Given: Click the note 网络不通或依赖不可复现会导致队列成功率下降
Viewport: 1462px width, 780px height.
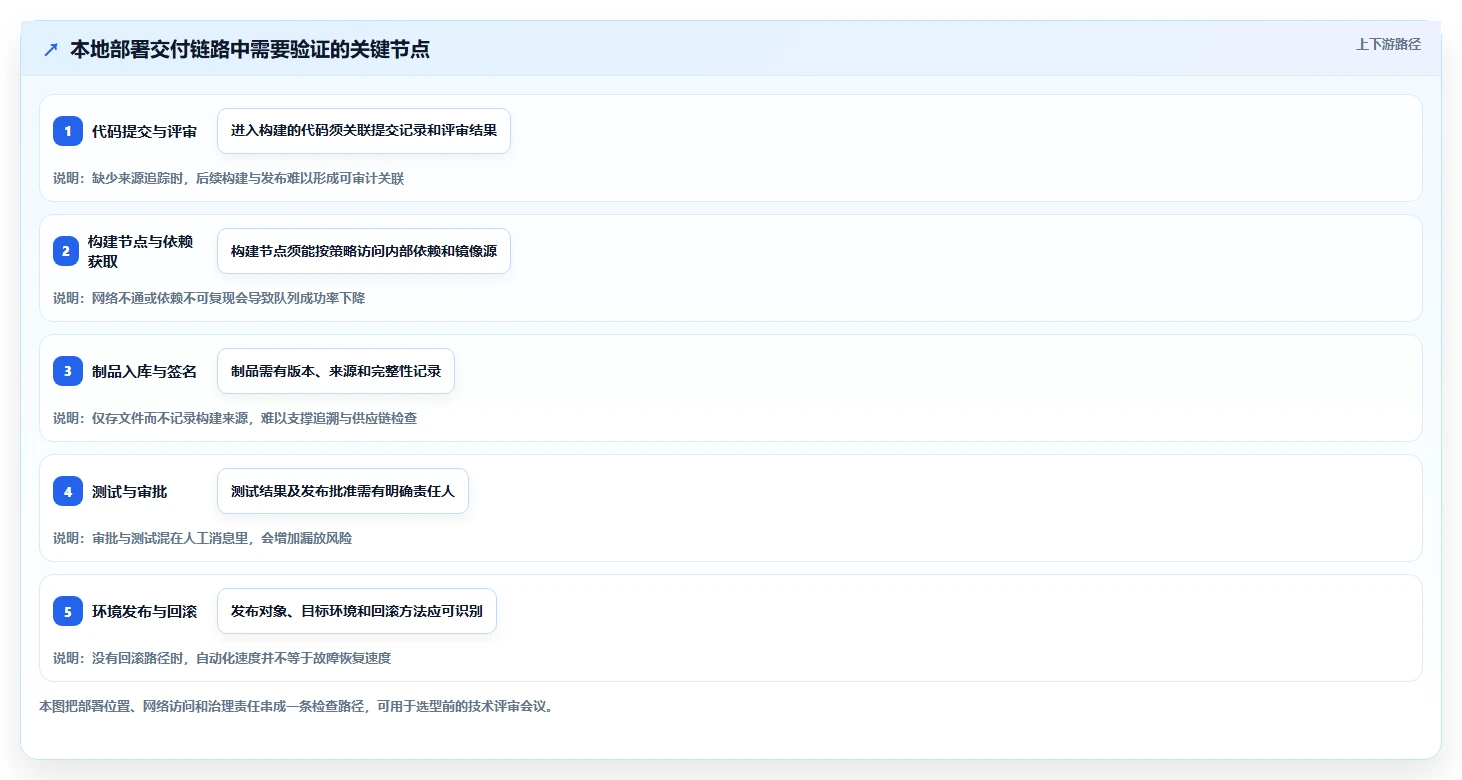Looking at the screenshot, I should pyautogui.click(x=228, y=298).
